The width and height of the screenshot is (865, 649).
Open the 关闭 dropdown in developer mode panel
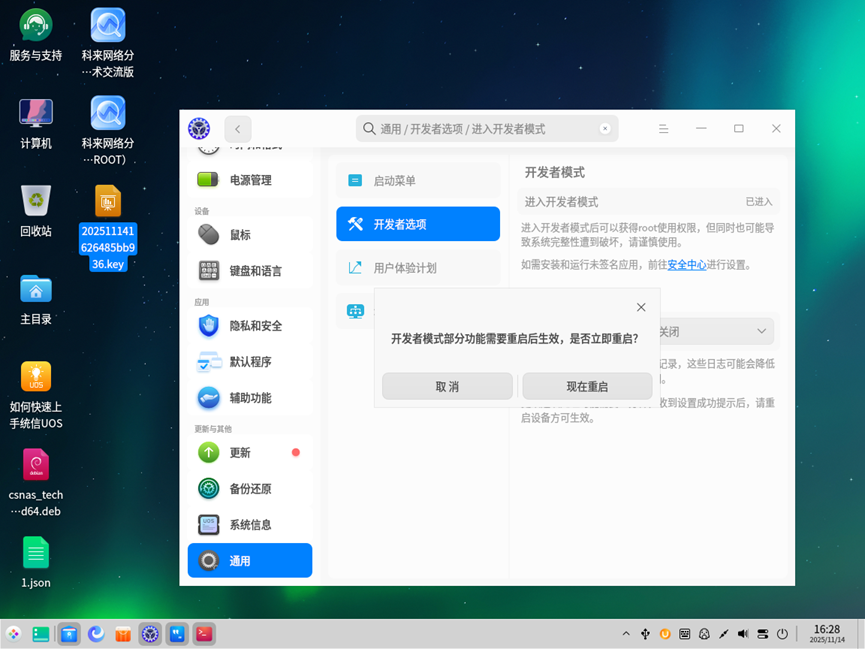pos(714,331)
